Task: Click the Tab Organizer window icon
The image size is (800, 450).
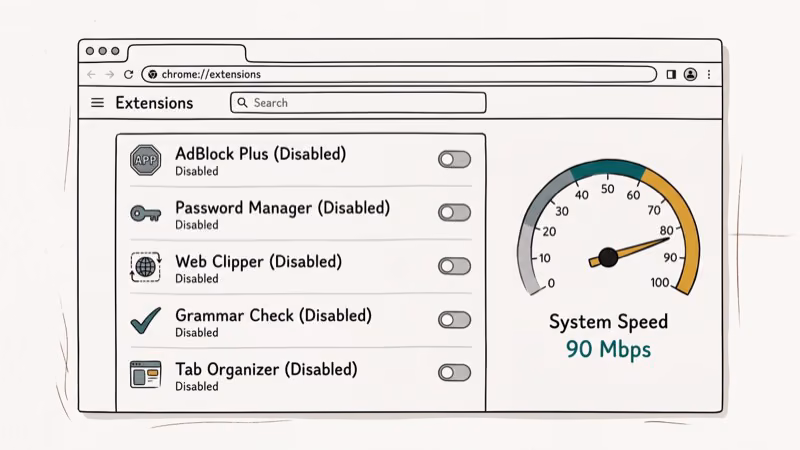Action: (x=145, y=374)
